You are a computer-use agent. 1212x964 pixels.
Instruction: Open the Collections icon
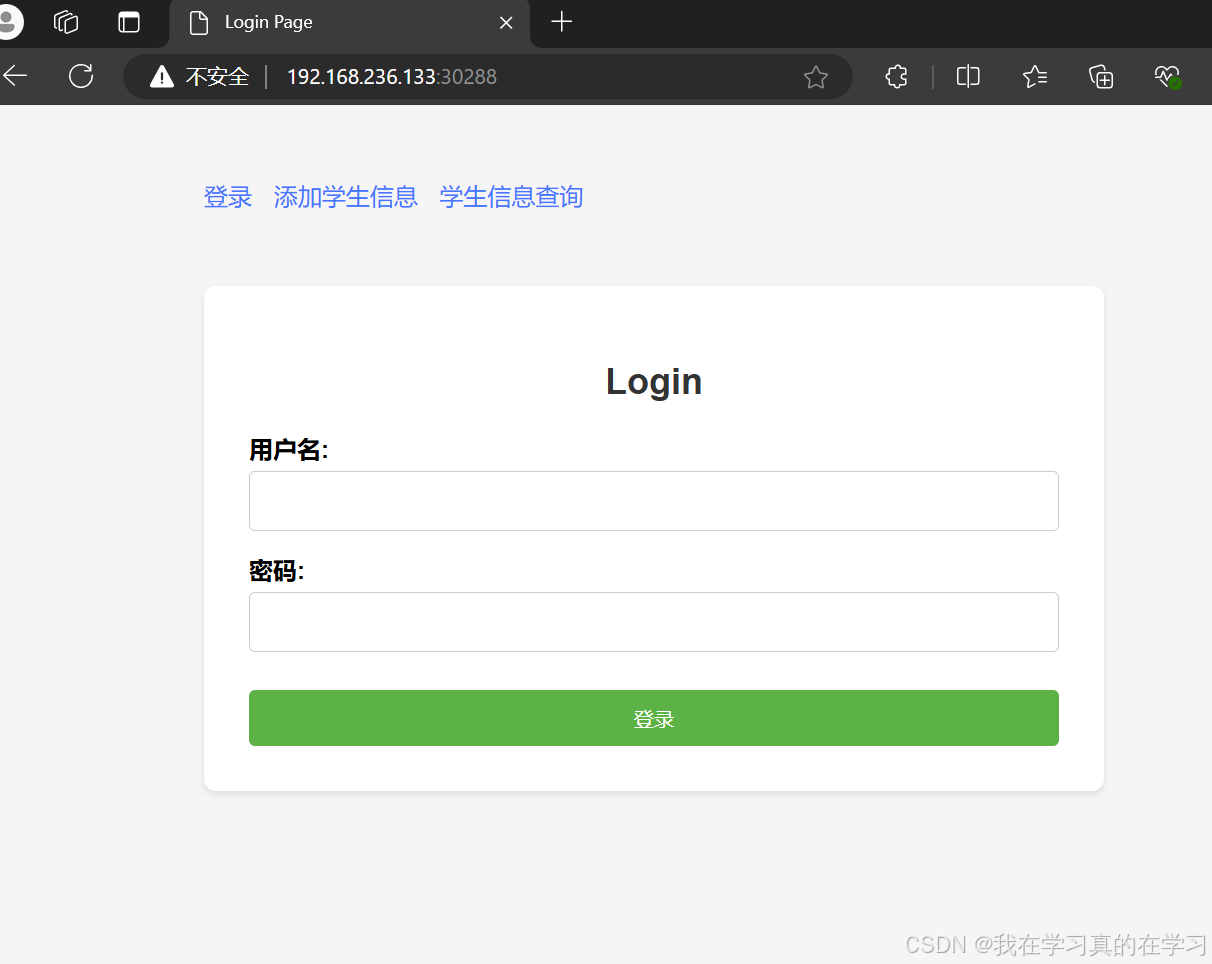point(1101,77)
